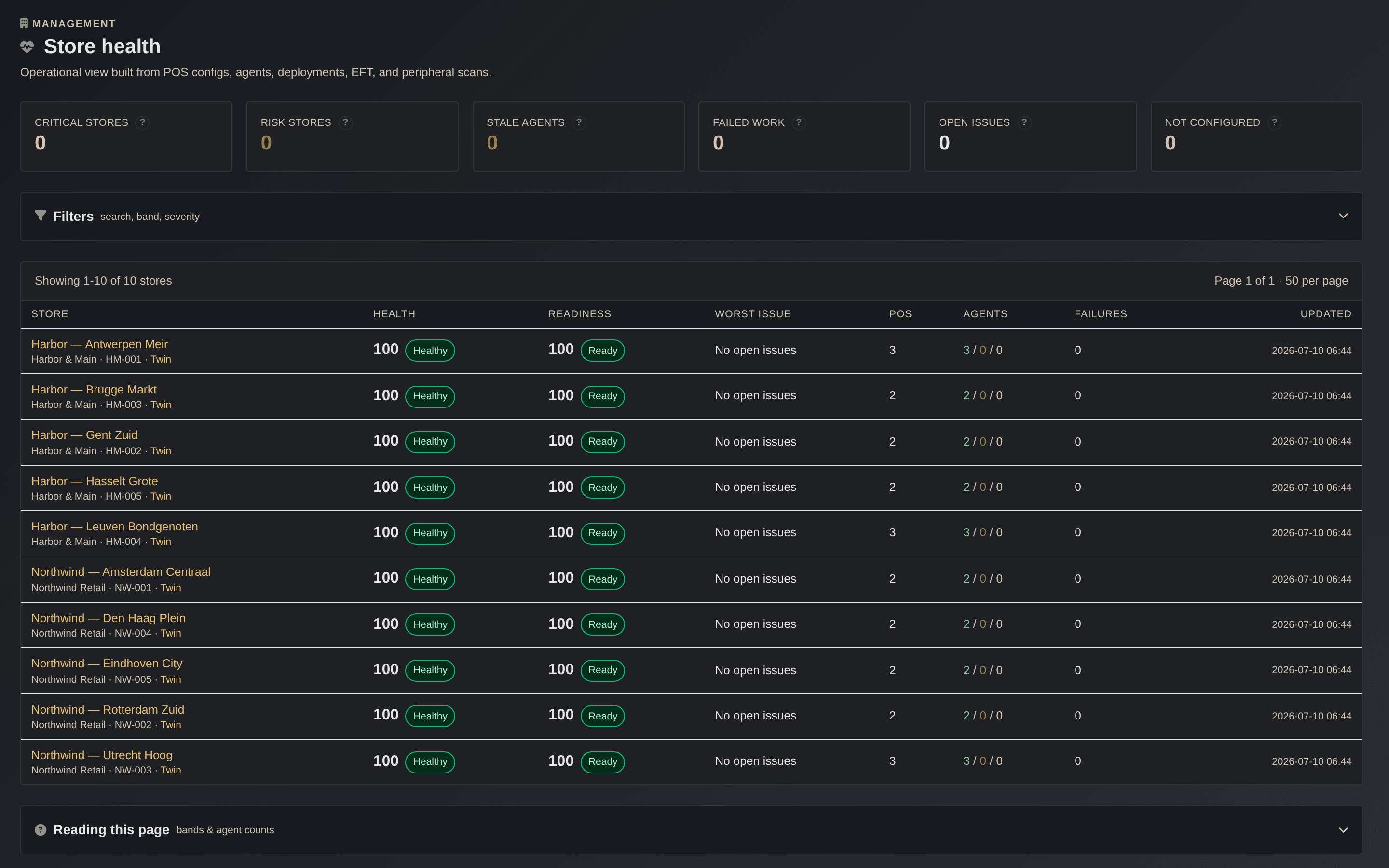Click the funnel Filters icon

40,216
